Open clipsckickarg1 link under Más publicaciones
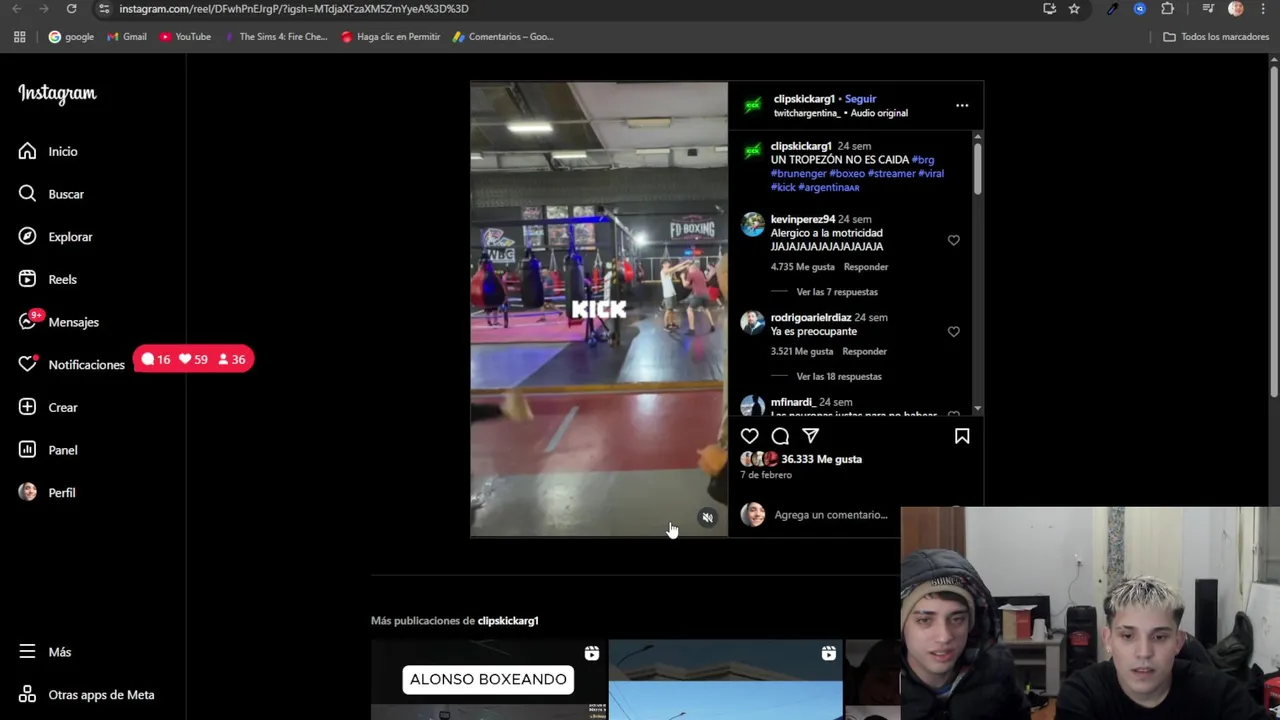 508,621
